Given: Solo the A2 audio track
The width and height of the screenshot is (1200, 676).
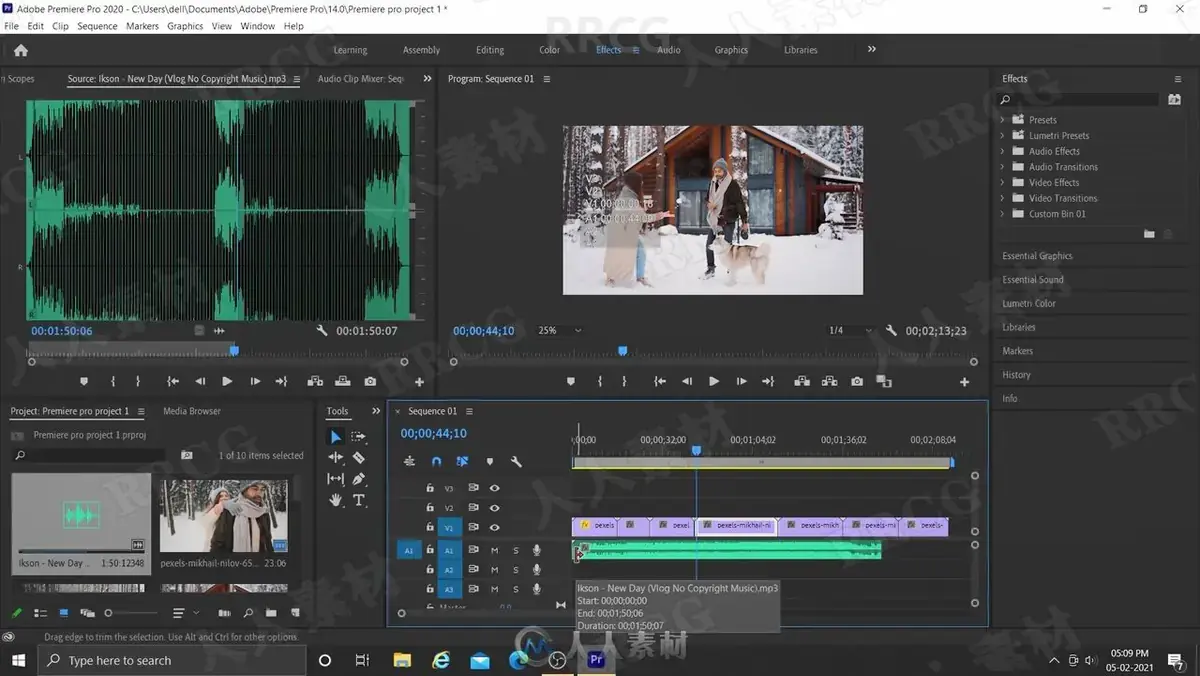Looking at the screenshot, I should click(516, 570).
